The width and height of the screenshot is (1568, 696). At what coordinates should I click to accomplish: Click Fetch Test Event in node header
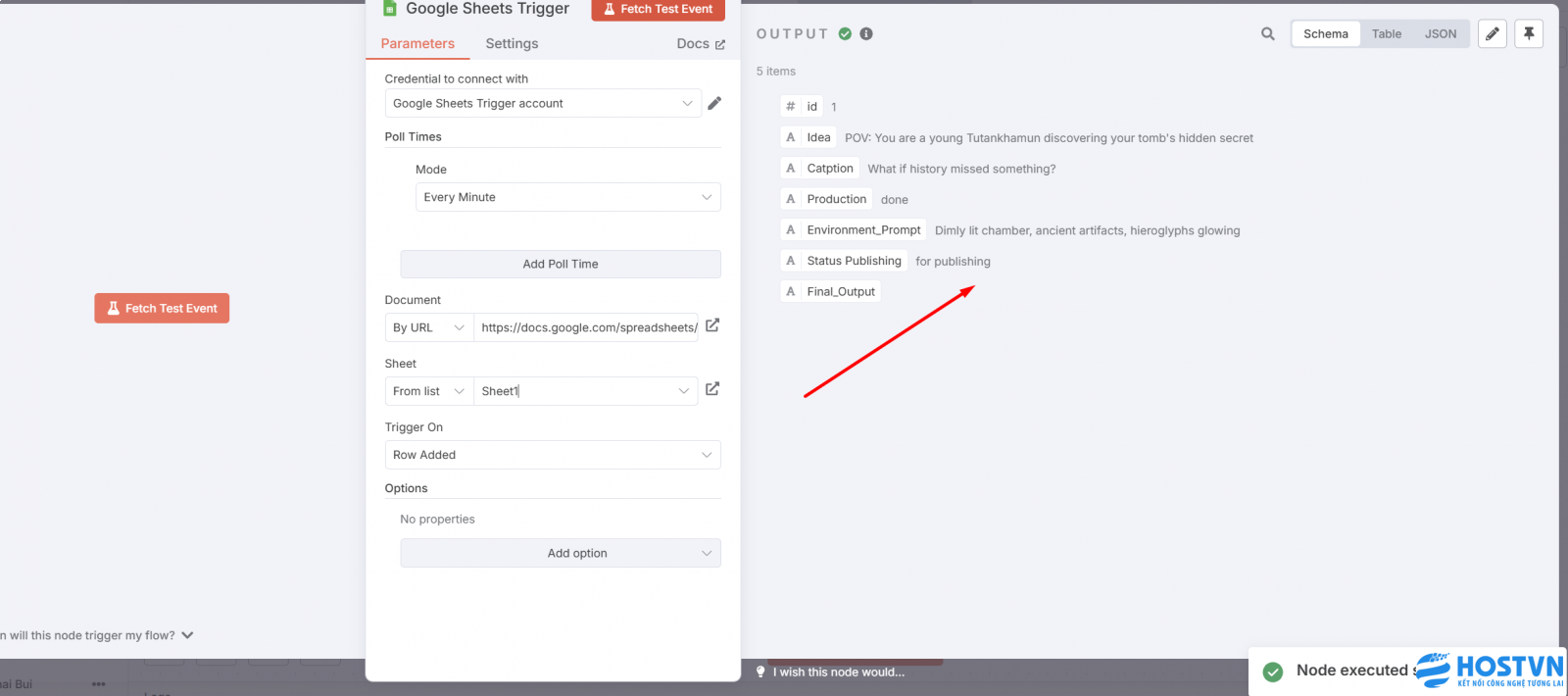(x=659, y=9)
